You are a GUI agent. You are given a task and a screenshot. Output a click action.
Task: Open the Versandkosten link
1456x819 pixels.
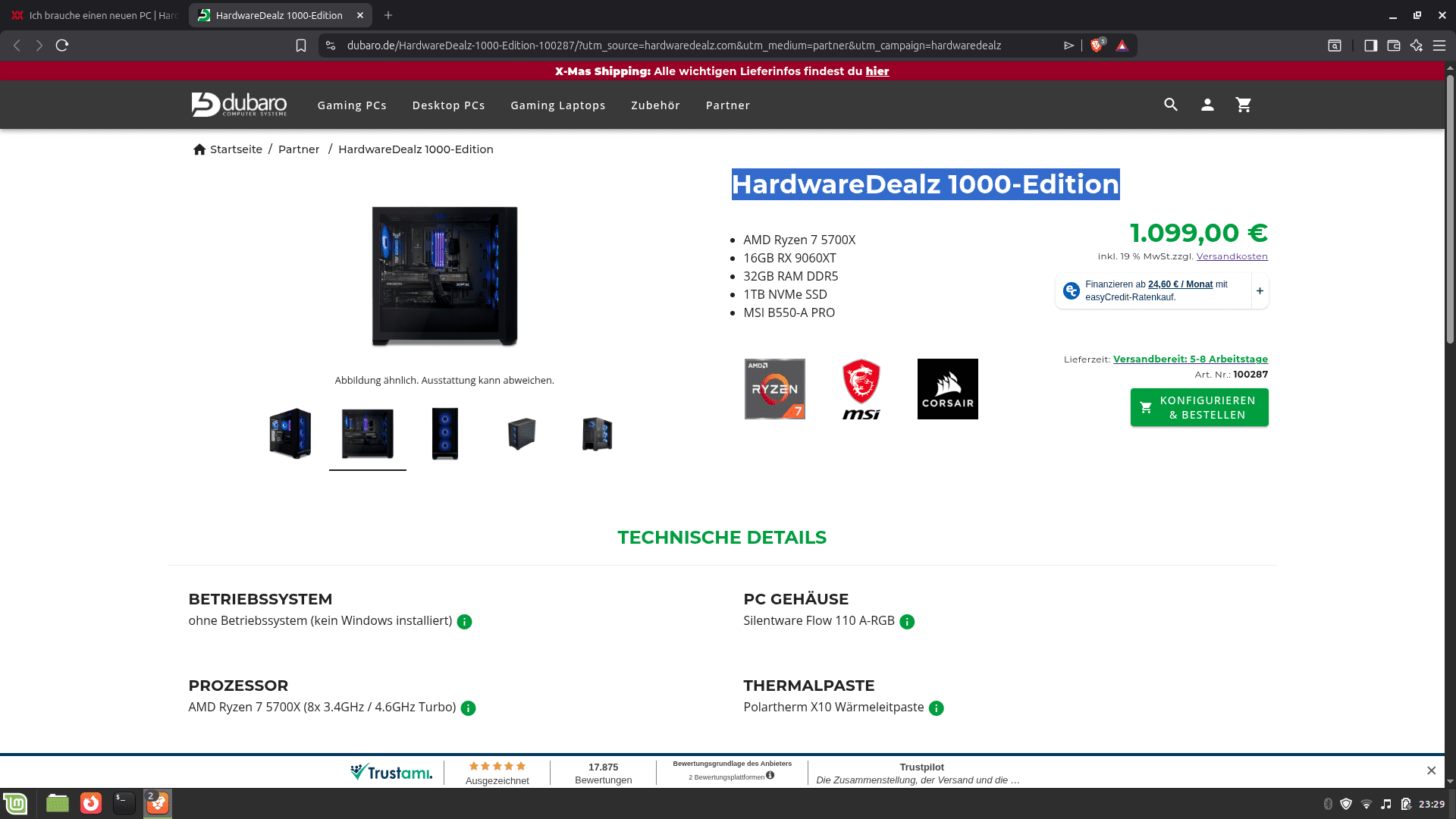(x=1232, y=256)
